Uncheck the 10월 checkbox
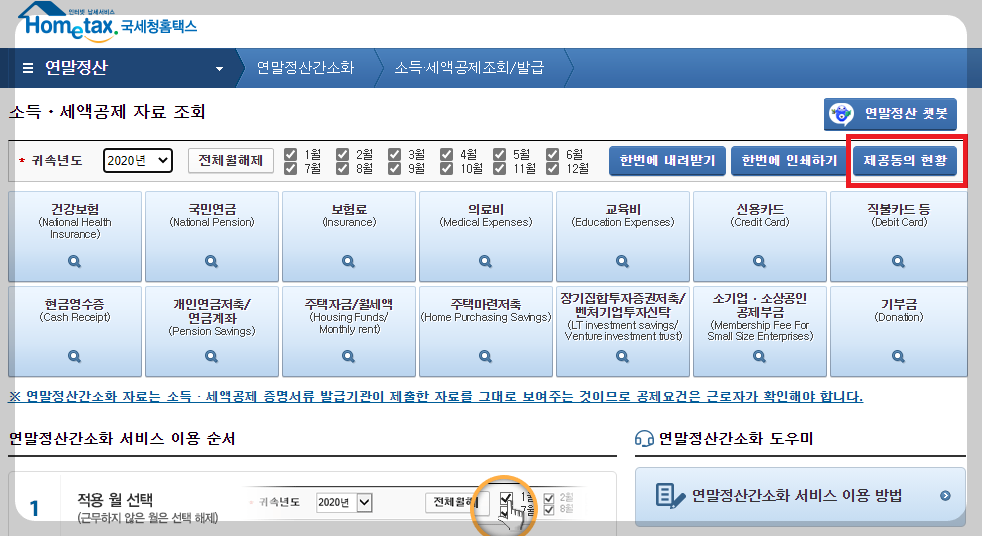 pyautogui.click(x=447, y=168)
